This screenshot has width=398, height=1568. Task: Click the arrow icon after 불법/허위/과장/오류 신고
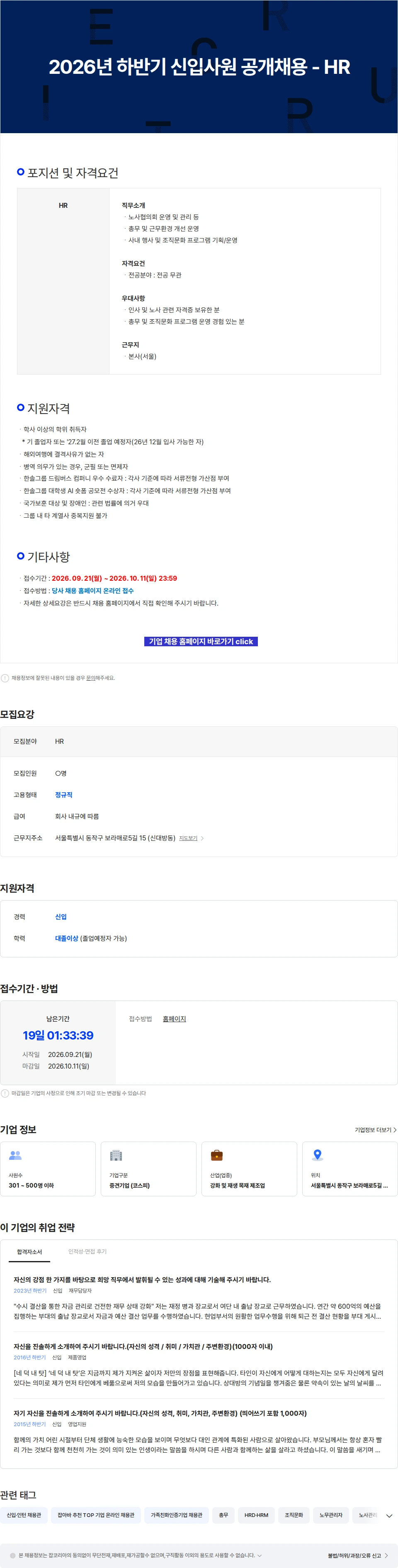pos(386,1555)
